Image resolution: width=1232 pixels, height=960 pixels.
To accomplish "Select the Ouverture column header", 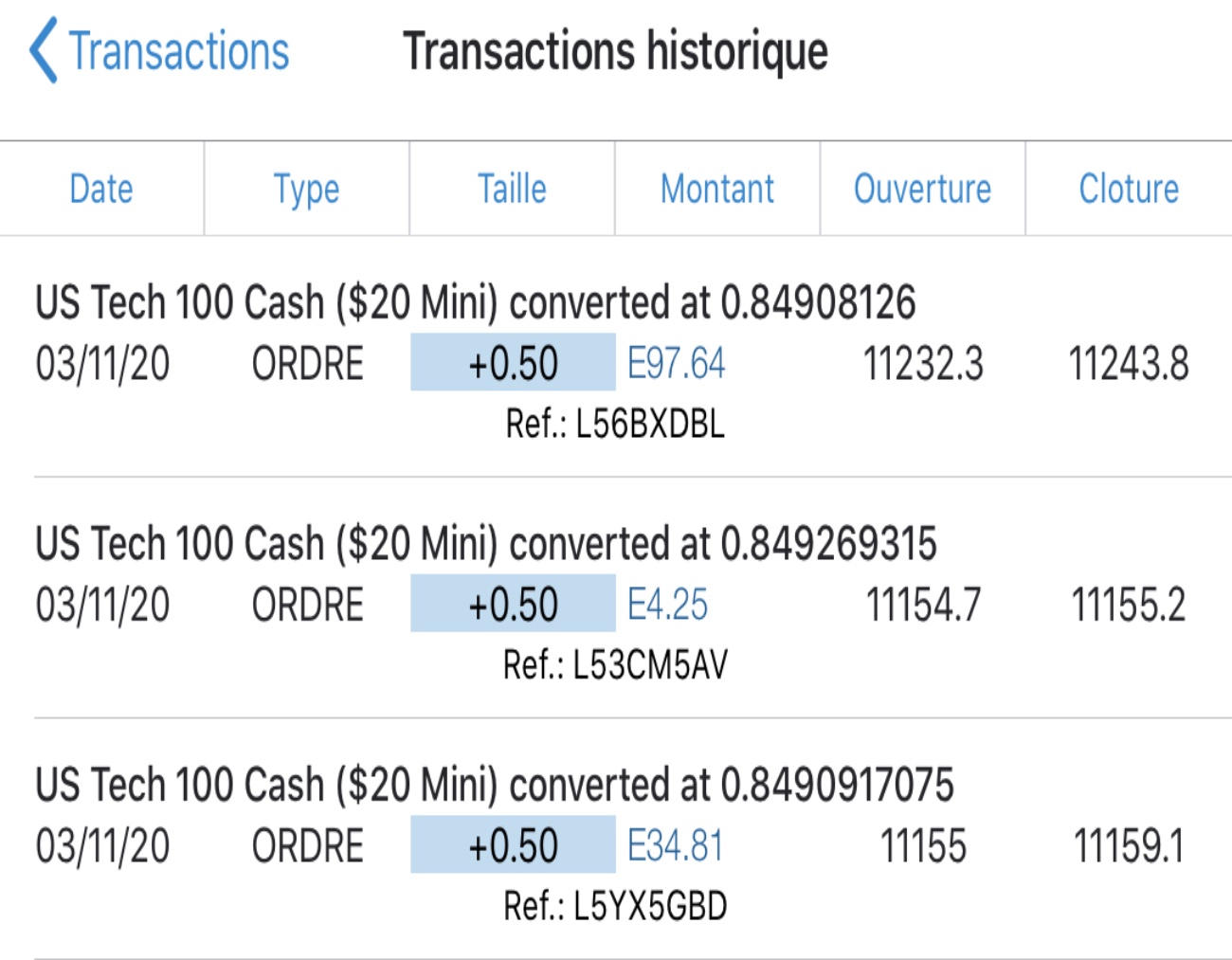I will pos(922,189).
